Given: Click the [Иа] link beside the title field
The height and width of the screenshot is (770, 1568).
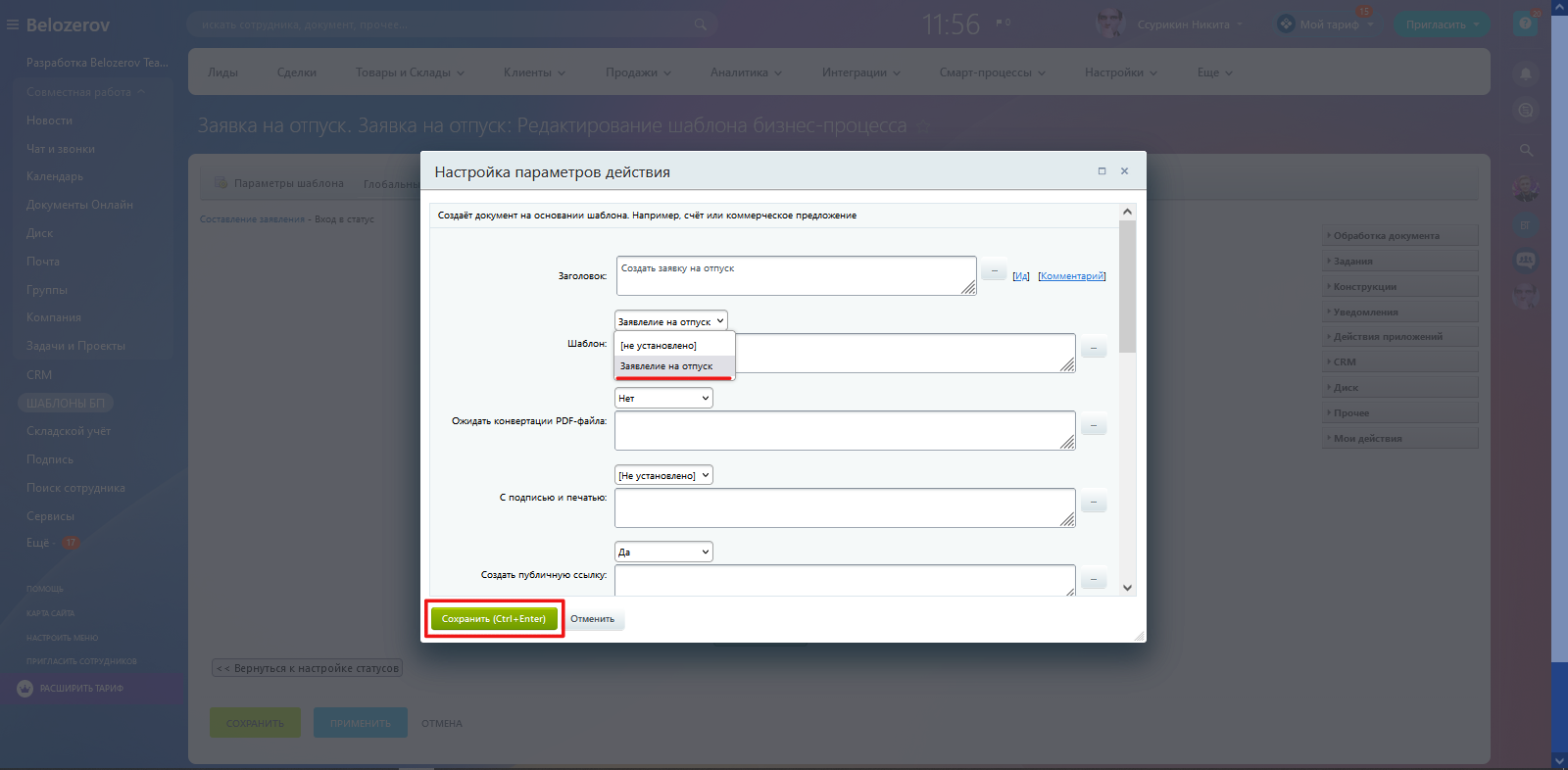Looking at the screenshot, I should [x=1021, y=276].
